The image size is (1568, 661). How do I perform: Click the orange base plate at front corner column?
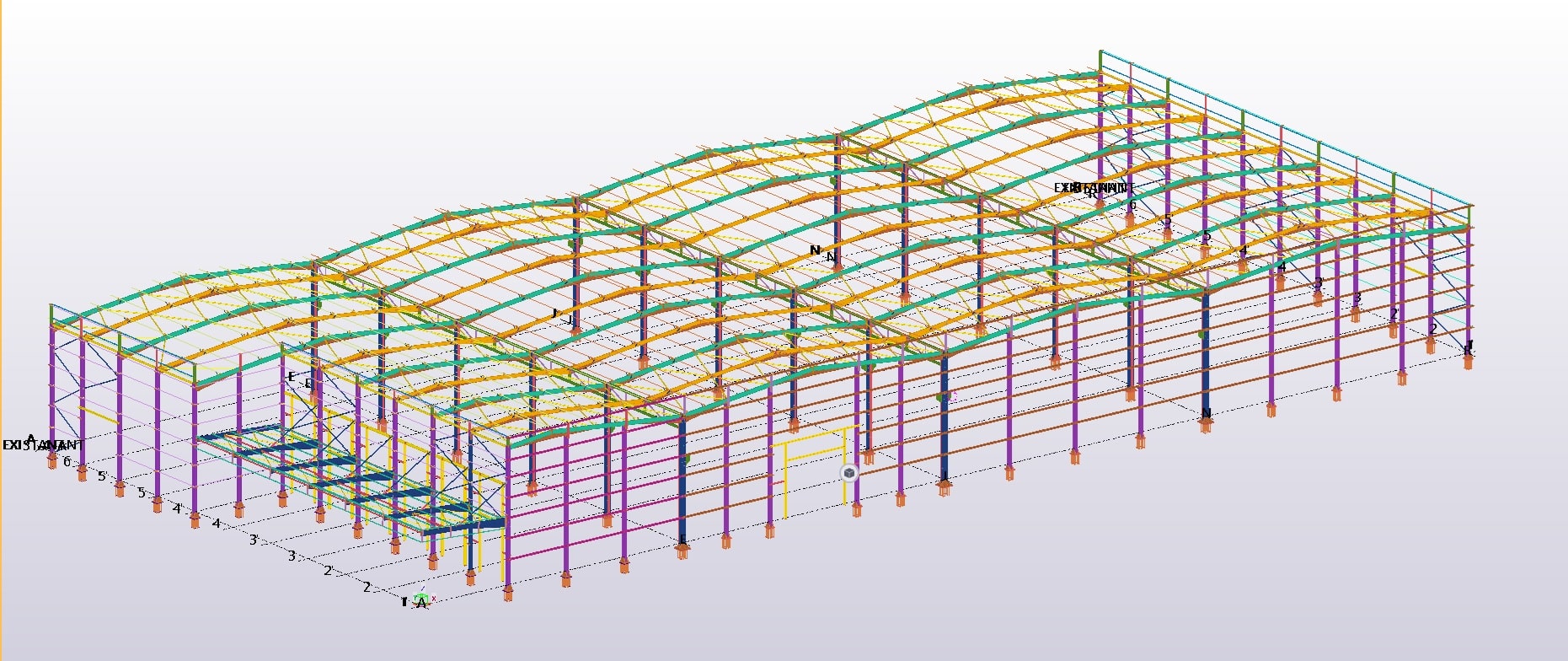pyautogui.click(x=508, y=593)
